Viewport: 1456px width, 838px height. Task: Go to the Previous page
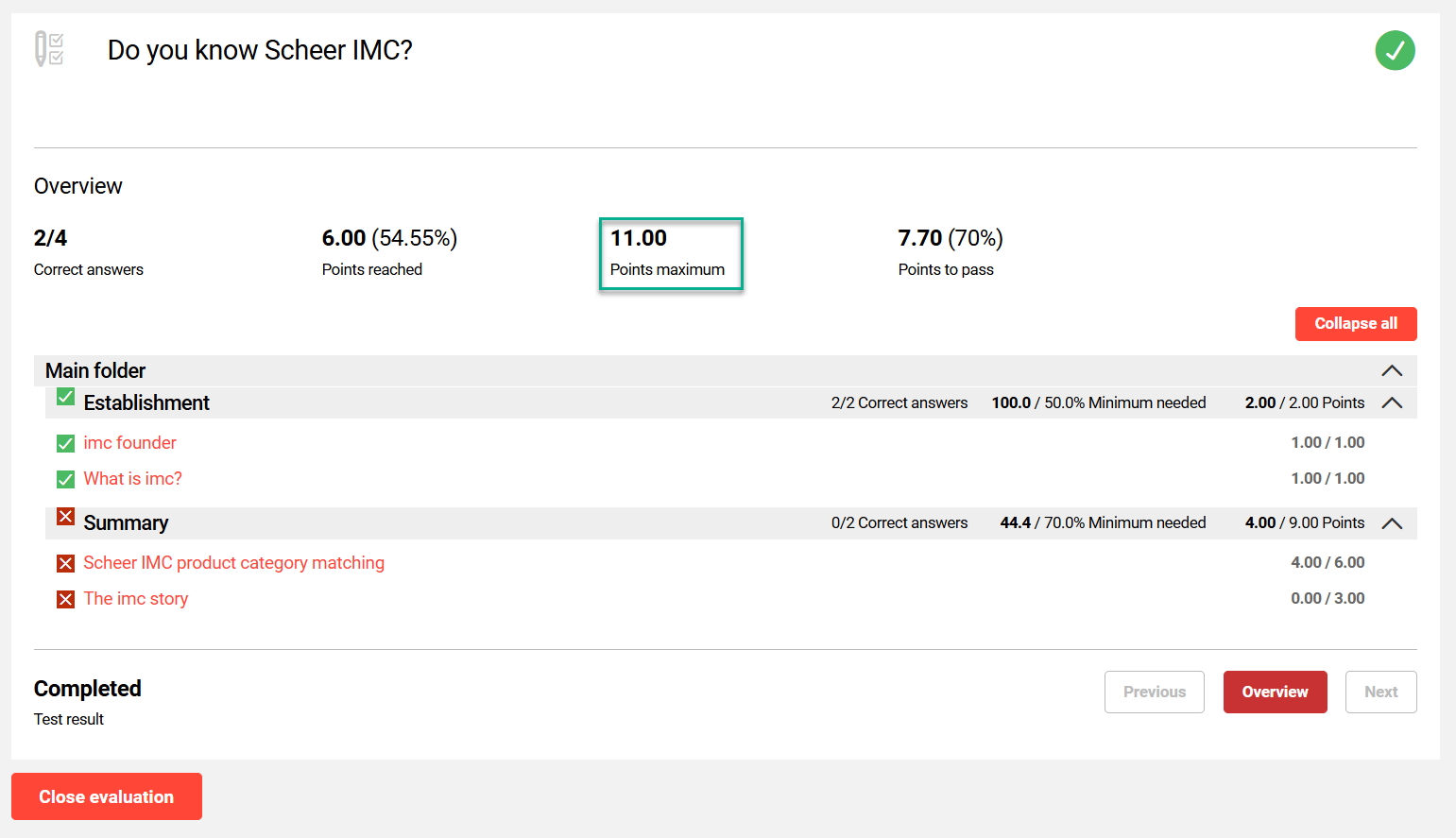(1155, 692)
